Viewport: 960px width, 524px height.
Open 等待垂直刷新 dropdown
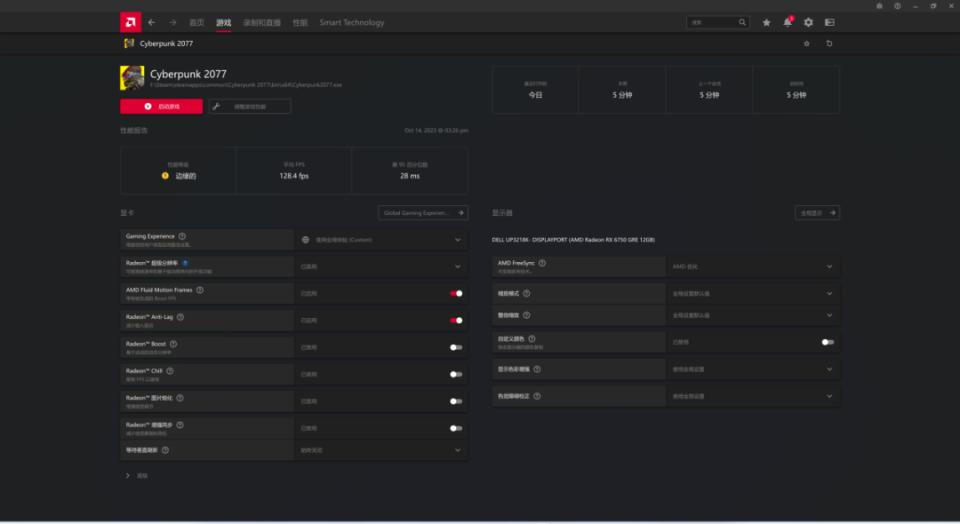click(381, 451)
